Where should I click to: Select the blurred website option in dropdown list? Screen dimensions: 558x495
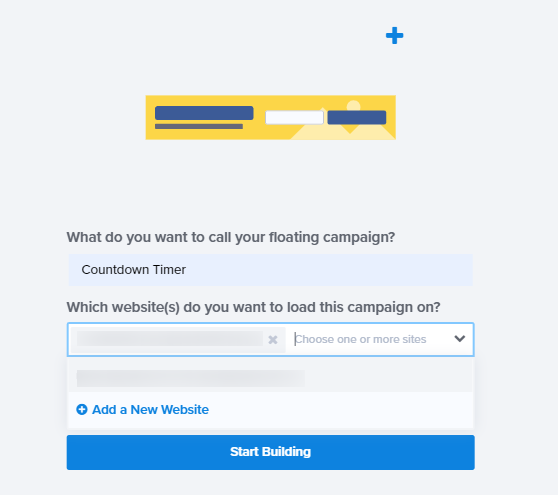270,378
